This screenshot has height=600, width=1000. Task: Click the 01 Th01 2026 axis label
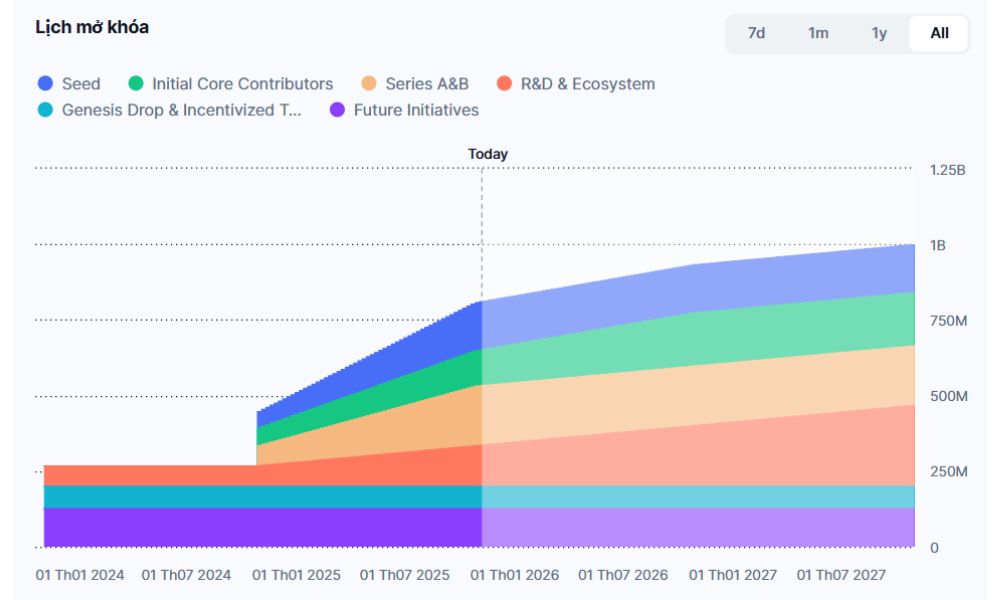pos(514,575)
